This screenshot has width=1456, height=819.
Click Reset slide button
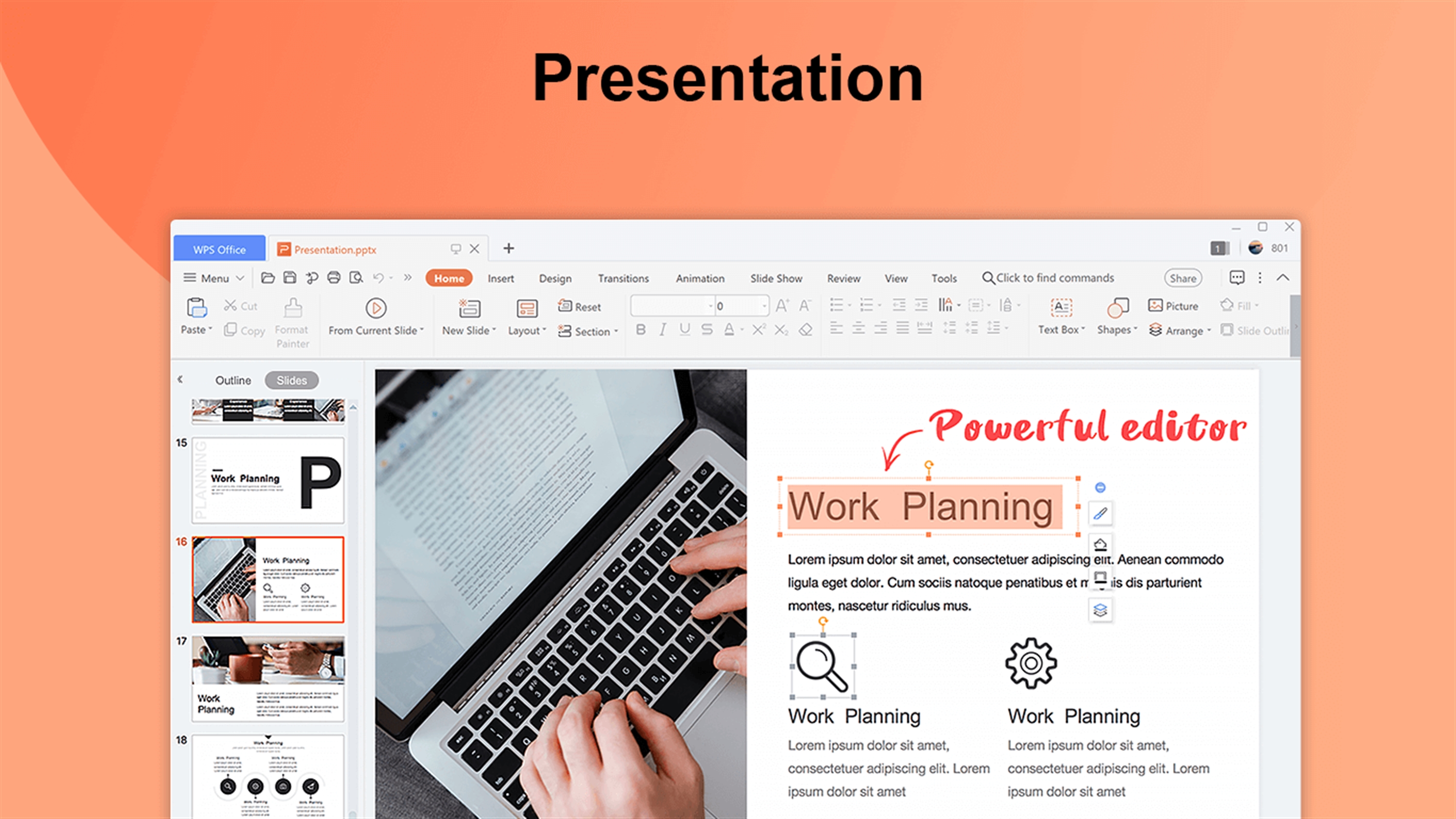(x=579, y=307)
